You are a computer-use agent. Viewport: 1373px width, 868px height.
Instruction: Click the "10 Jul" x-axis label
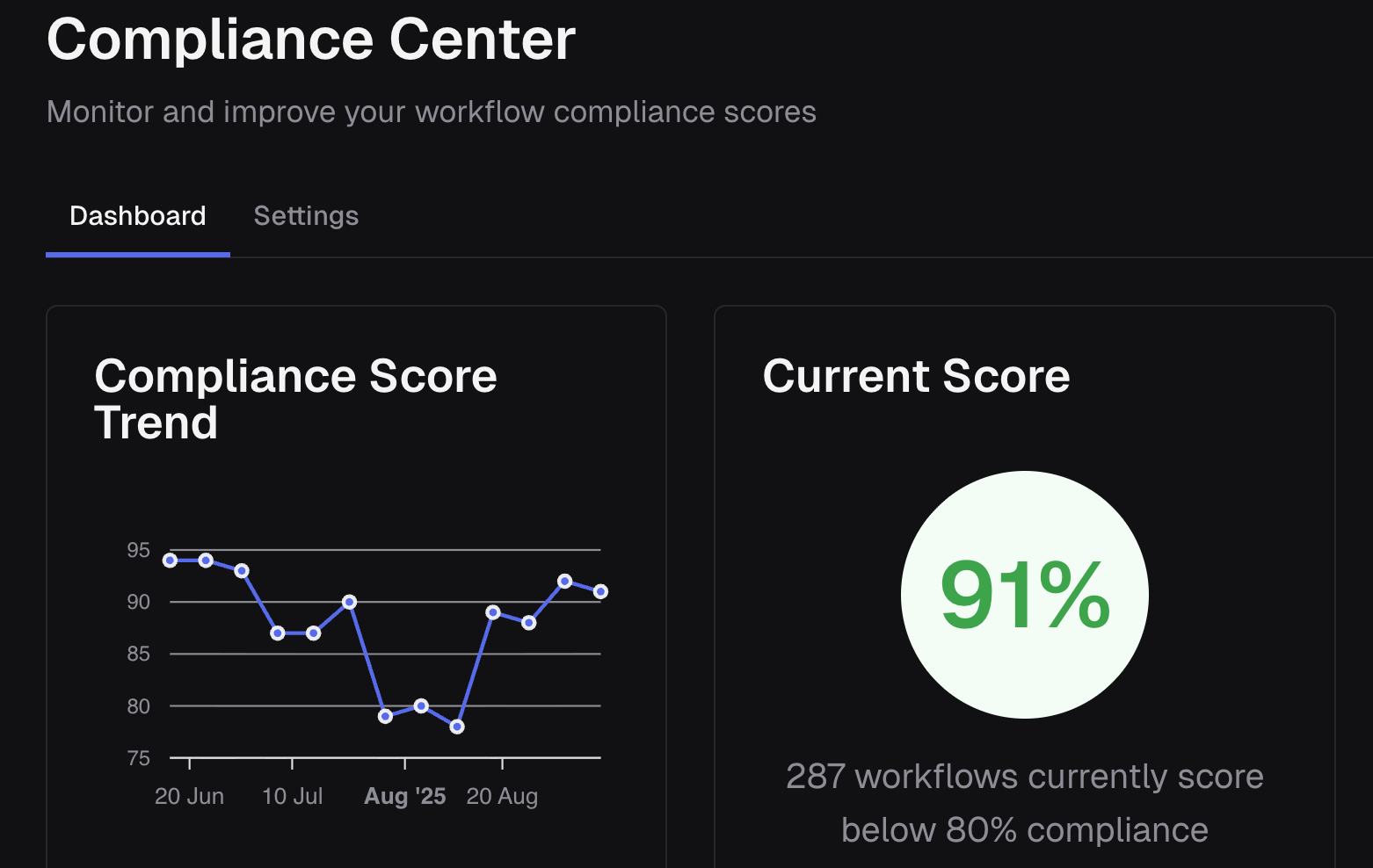point(293,796)
